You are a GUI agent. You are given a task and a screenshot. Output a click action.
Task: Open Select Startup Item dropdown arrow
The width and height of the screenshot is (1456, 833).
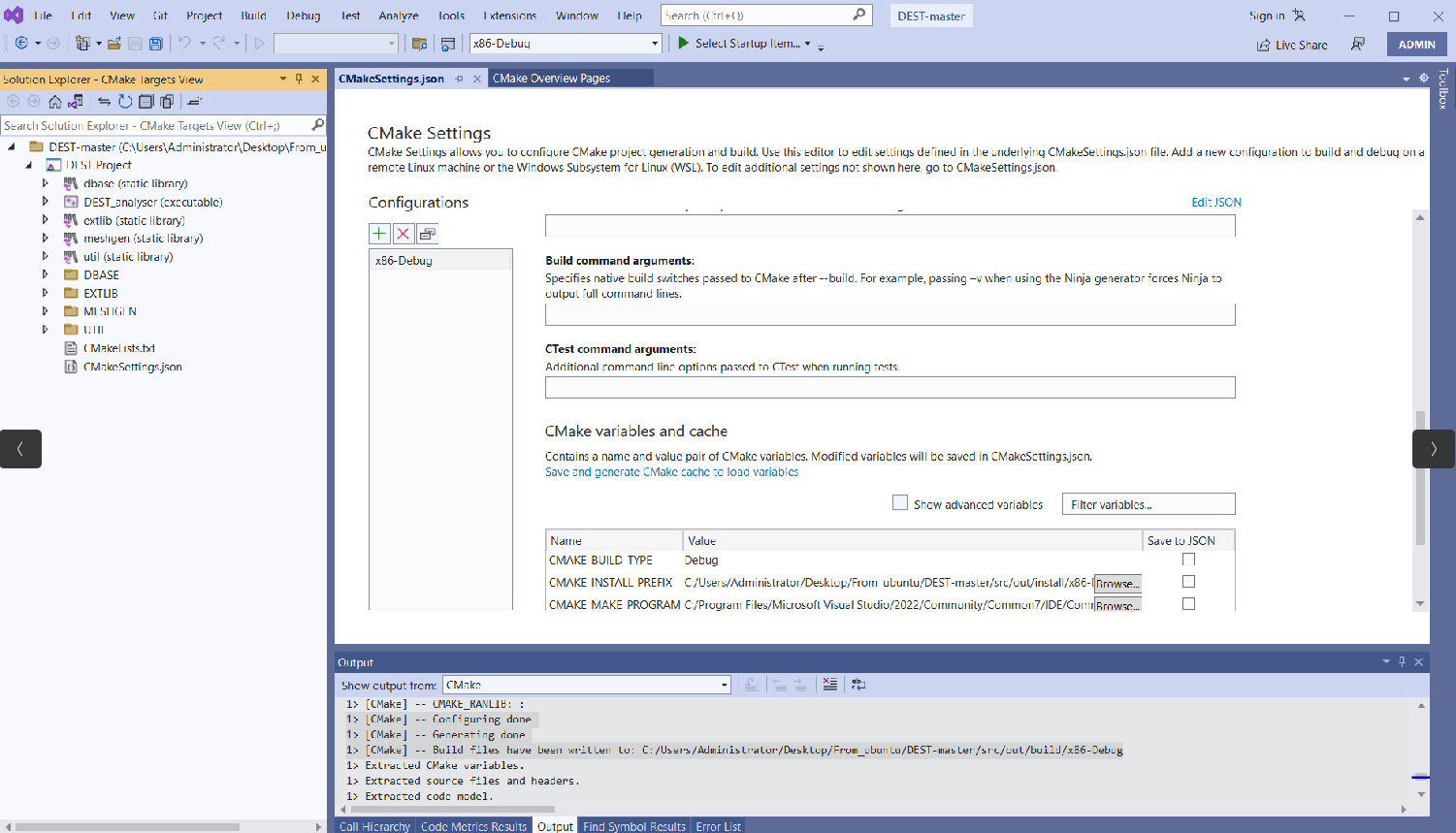pos(807,44)
